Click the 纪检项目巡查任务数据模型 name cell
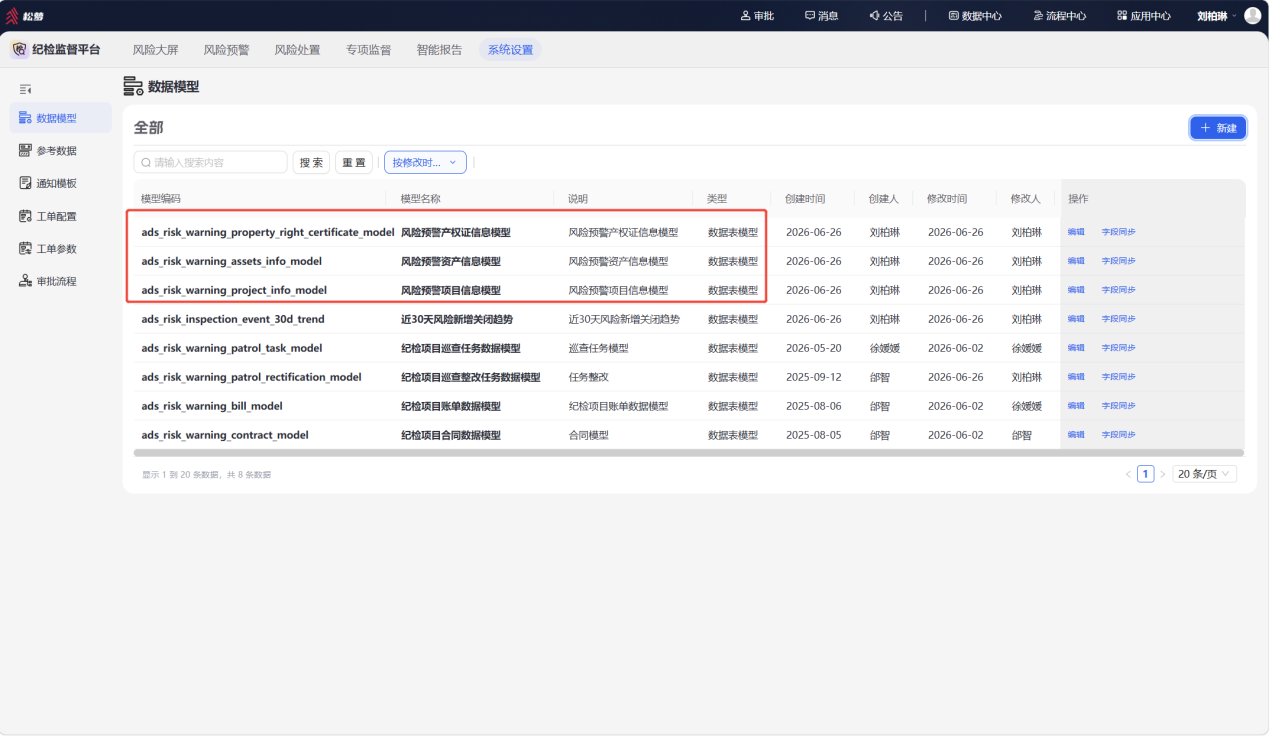This screenshot has height=736, width=1272. point(461,348)
